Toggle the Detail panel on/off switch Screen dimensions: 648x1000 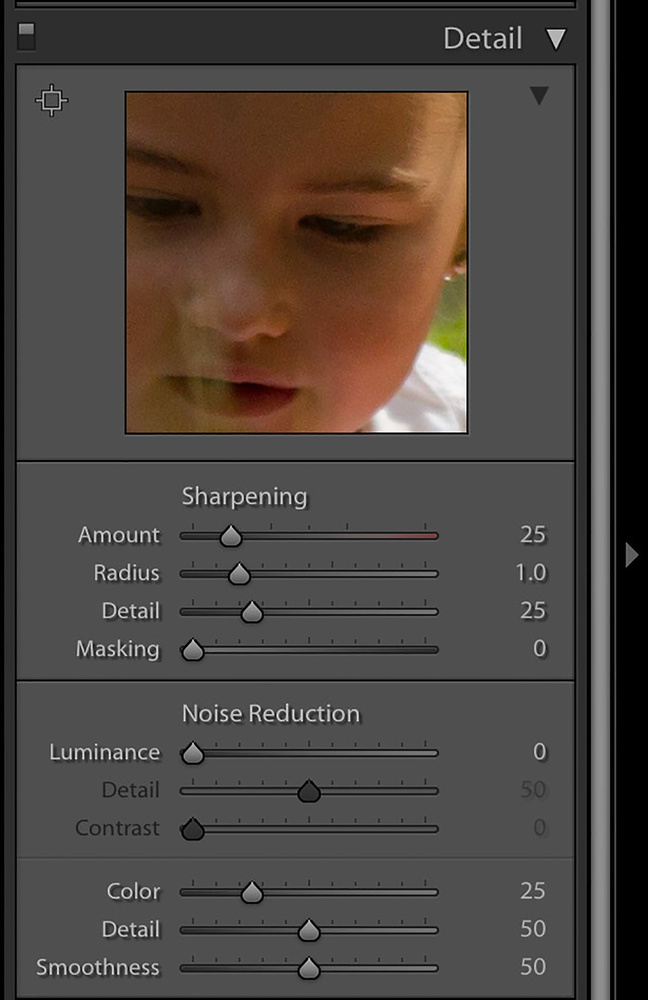point(26,36)
